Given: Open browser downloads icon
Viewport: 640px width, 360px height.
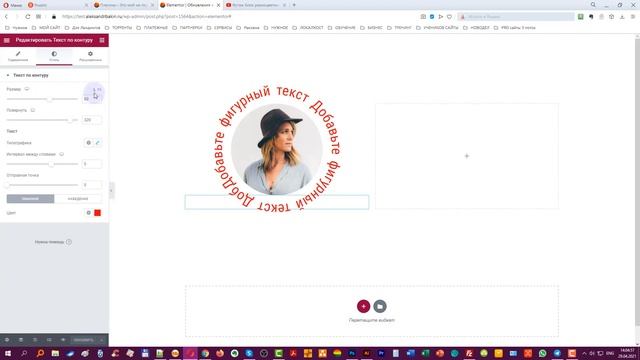Looking at the screenshot, I should tap(622, 17).
